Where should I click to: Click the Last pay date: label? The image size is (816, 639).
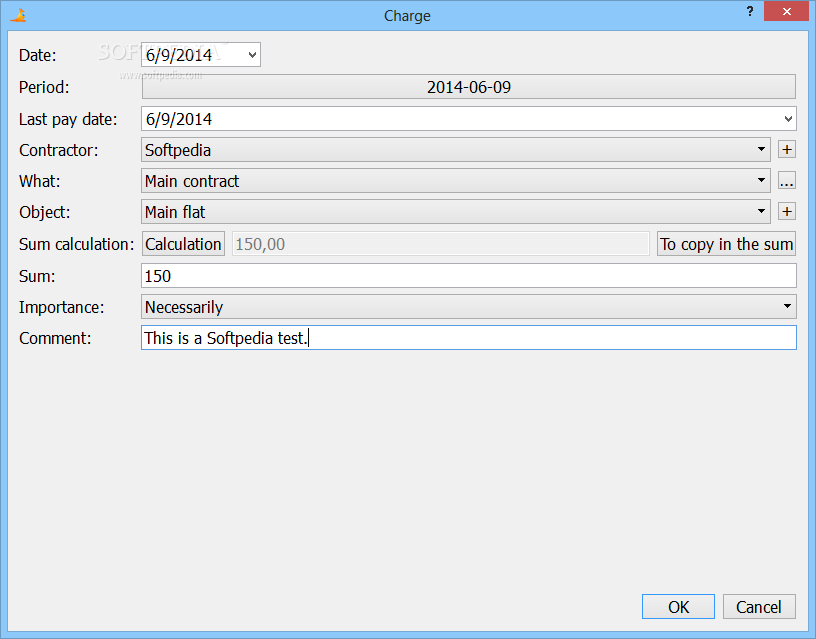pos(68,119)
